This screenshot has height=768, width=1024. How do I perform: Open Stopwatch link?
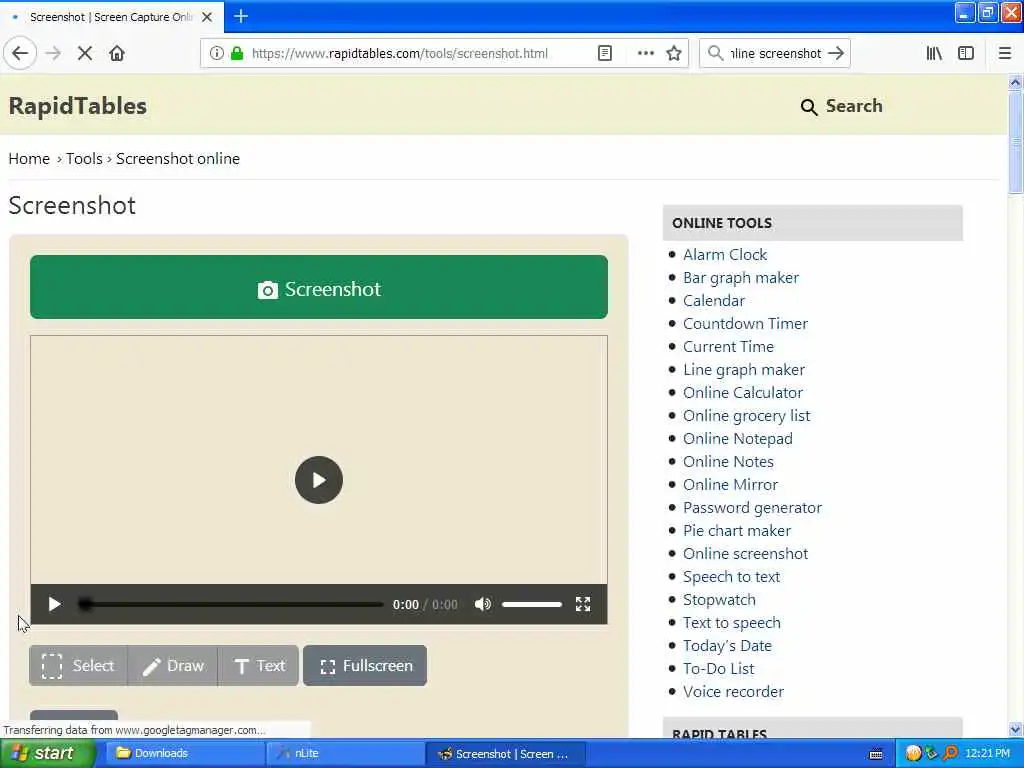click(x=719, y=600)
